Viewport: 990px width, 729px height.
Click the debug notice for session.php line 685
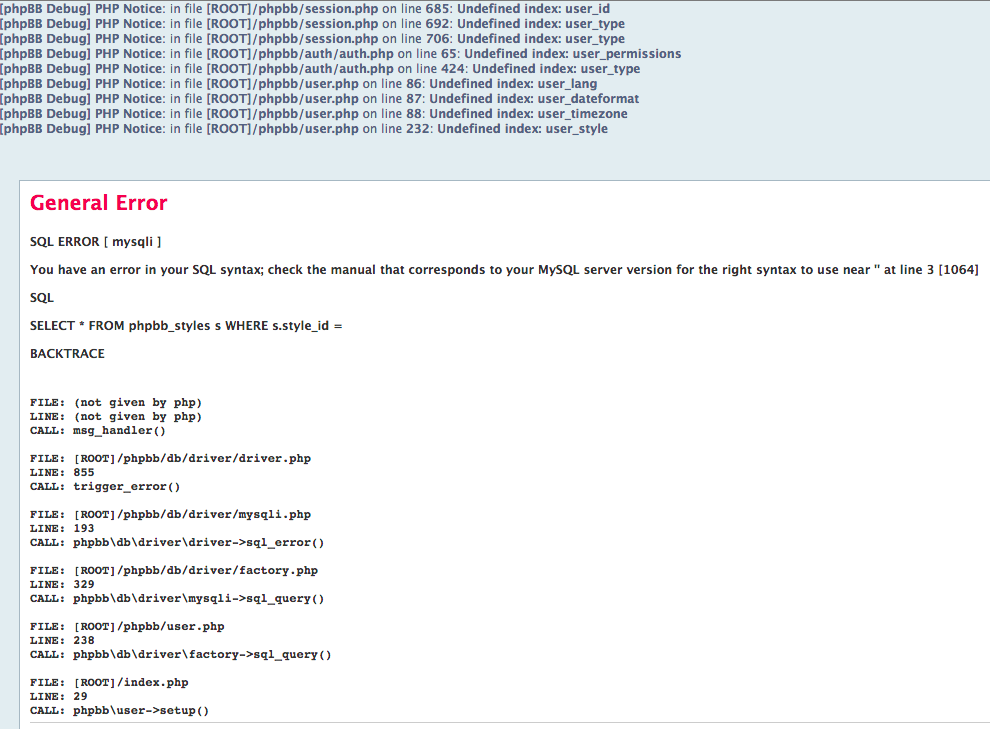pyautogui.click(x=305, y=9)
